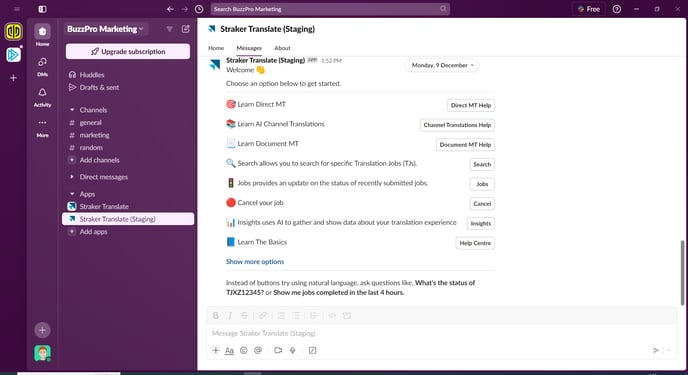The image size is (688, 375).
Task: Open the hamburger menu top-left
Action: coord(17,9)
